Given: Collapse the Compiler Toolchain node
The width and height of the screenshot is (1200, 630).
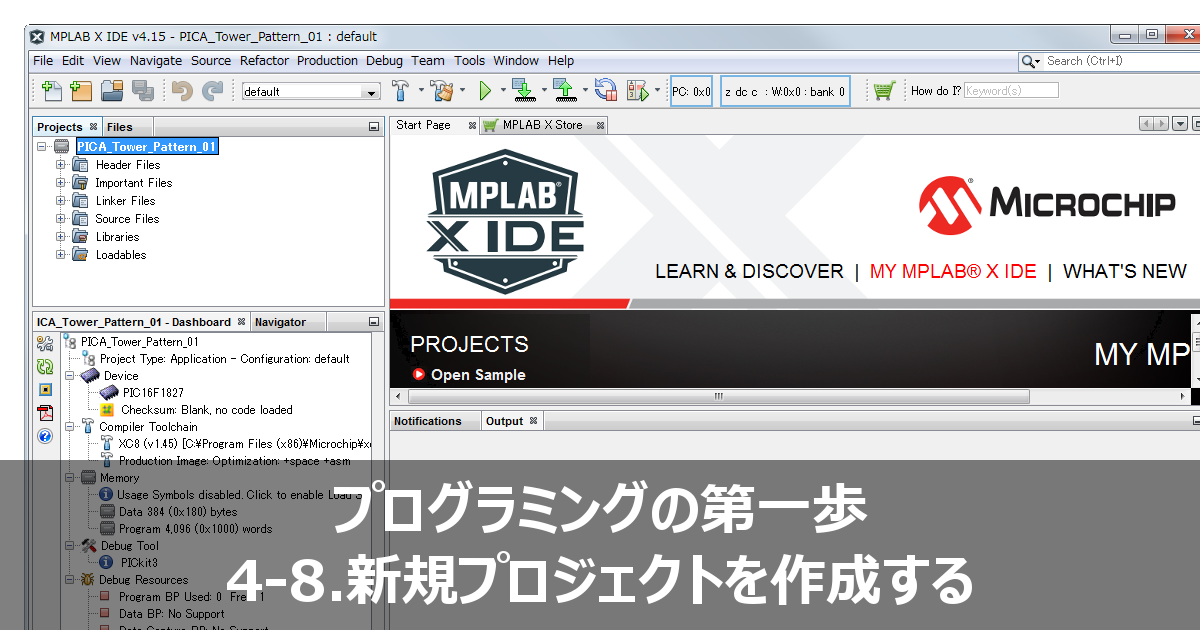Looking at the screenshot, I should [70, 426].
